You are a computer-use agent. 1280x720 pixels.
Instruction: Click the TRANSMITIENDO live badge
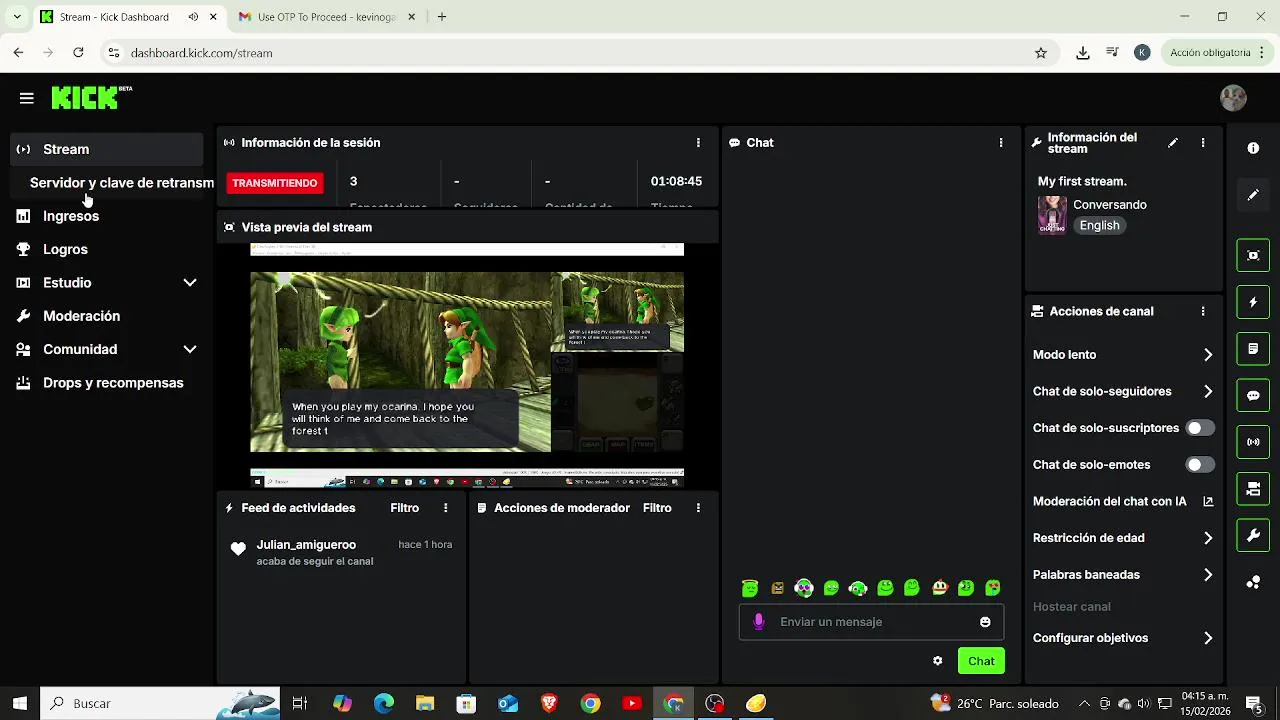click(275, 183)
